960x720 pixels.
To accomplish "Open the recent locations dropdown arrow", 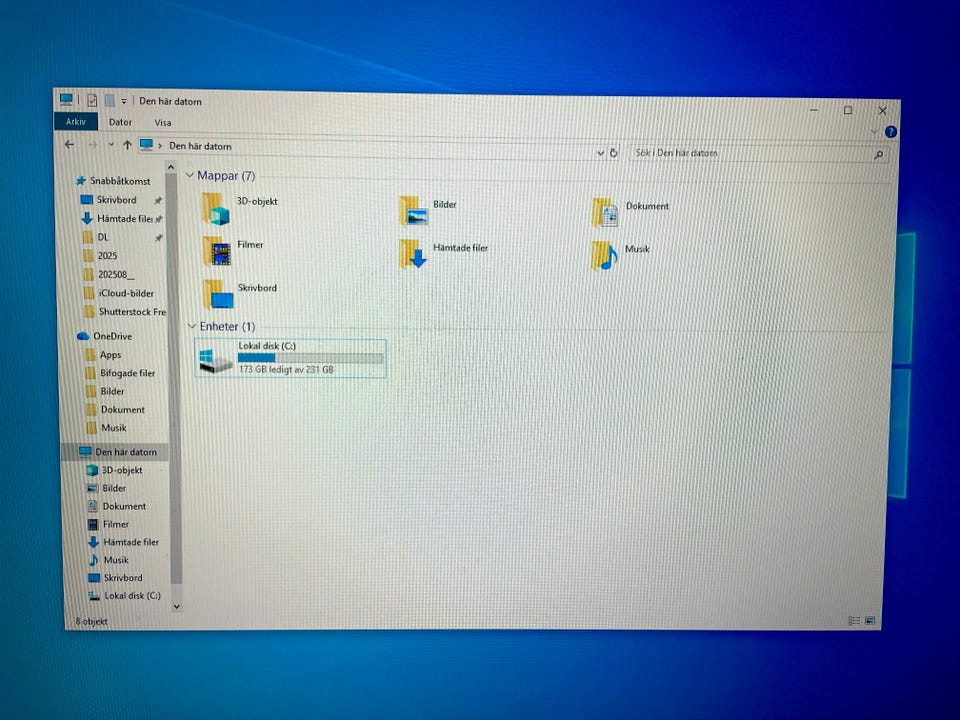I will point(111,145).
